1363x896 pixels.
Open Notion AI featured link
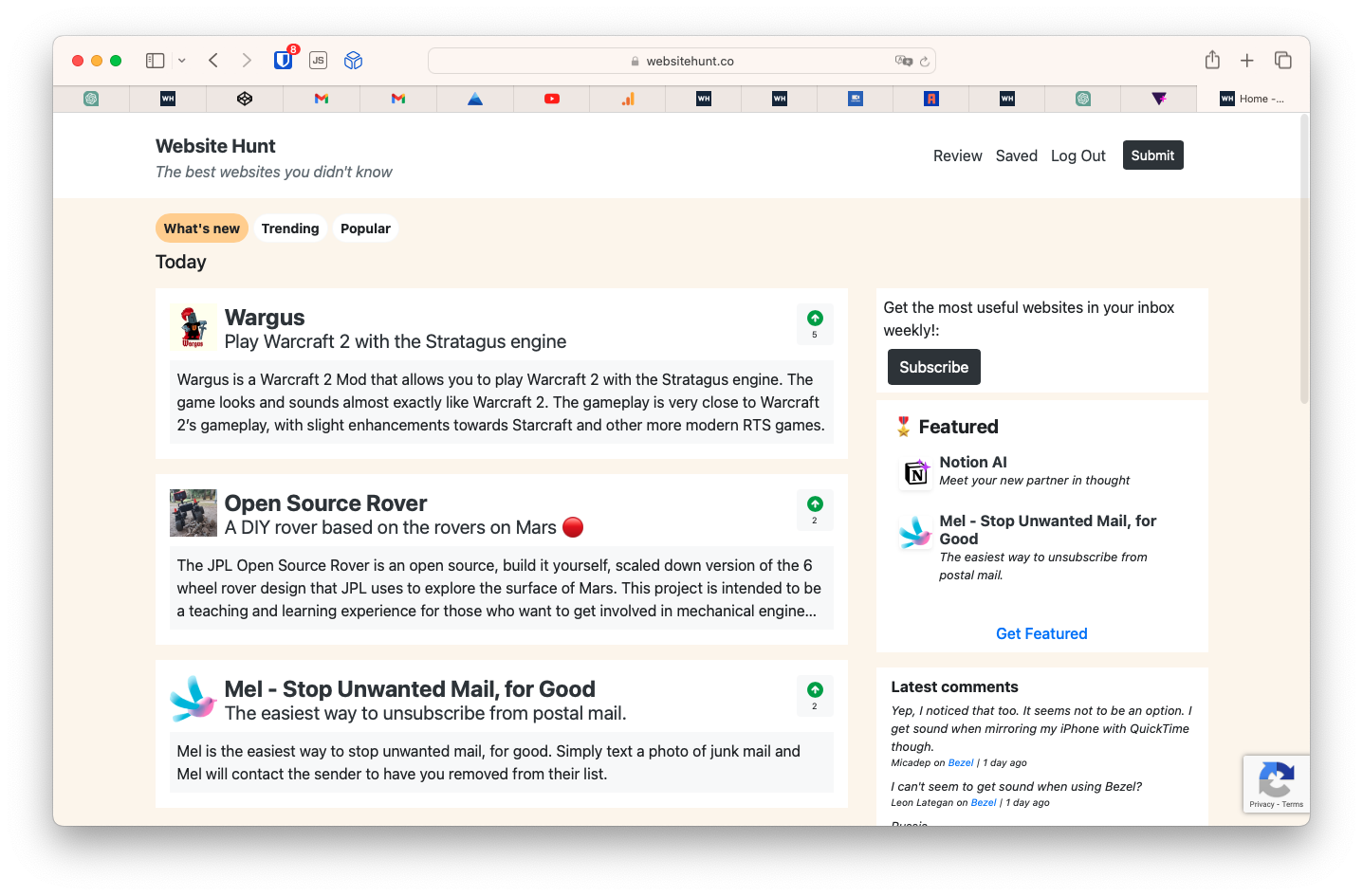973,462
